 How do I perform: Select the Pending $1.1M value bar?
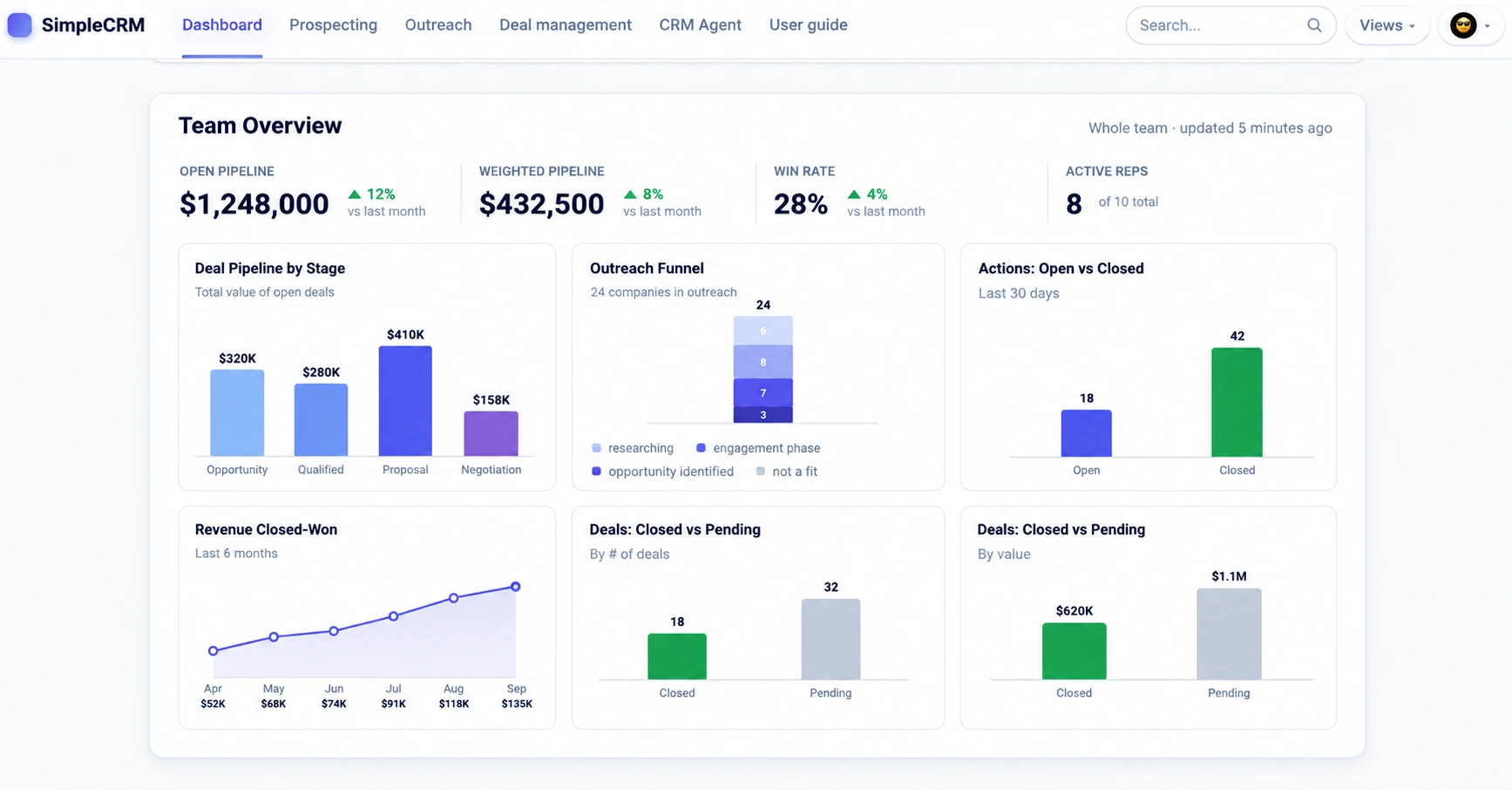pyautogui.click(x=1229, y=634)
